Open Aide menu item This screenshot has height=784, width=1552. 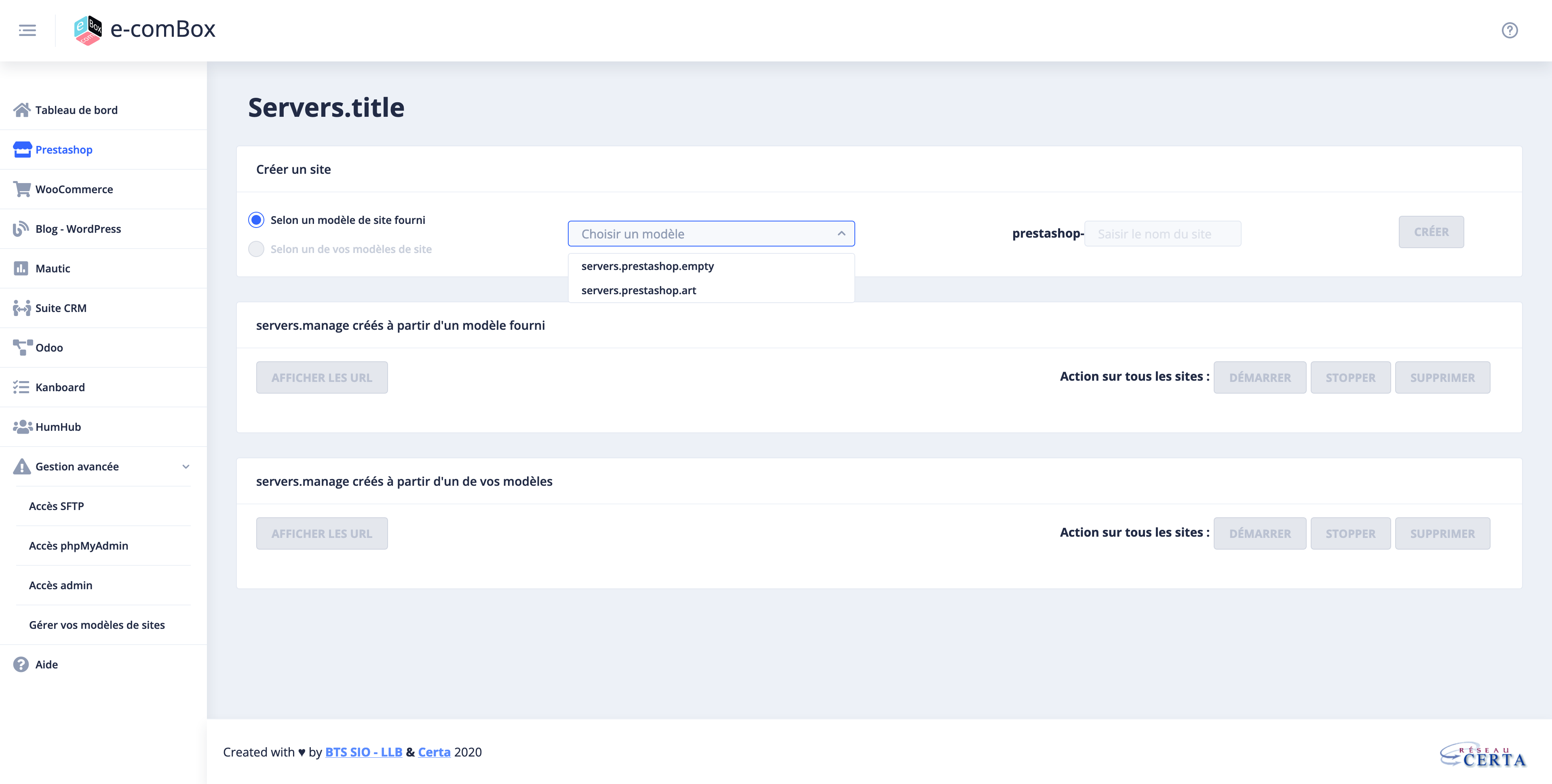click(103, 664)
